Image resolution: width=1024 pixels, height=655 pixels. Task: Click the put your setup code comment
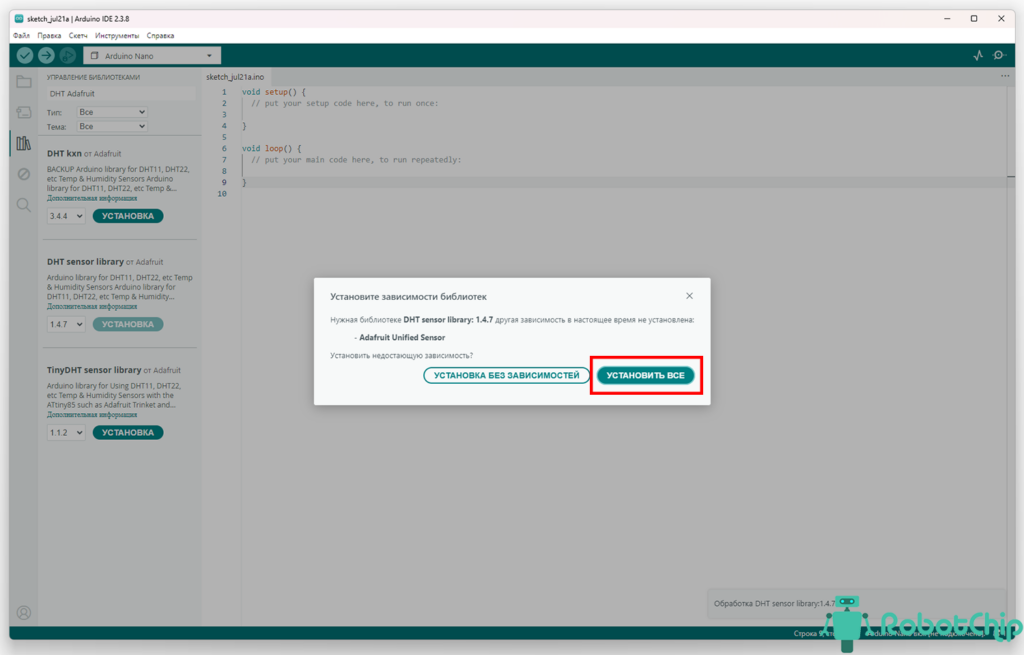[x=345, y=103]
